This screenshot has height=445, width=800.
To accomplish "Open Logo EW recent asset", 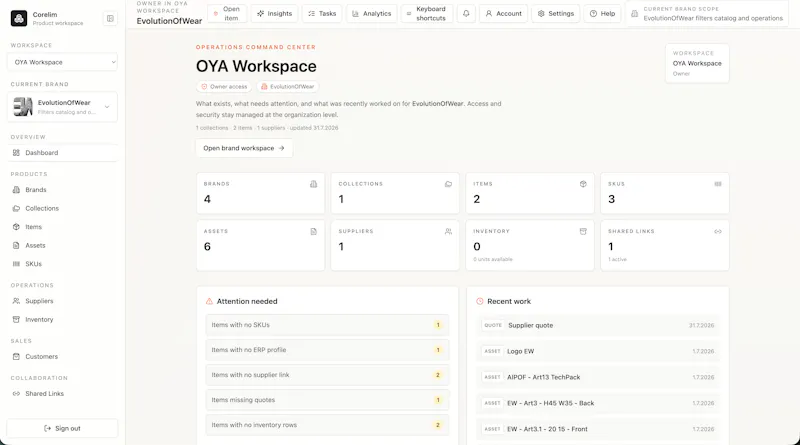I will point(597,351).
